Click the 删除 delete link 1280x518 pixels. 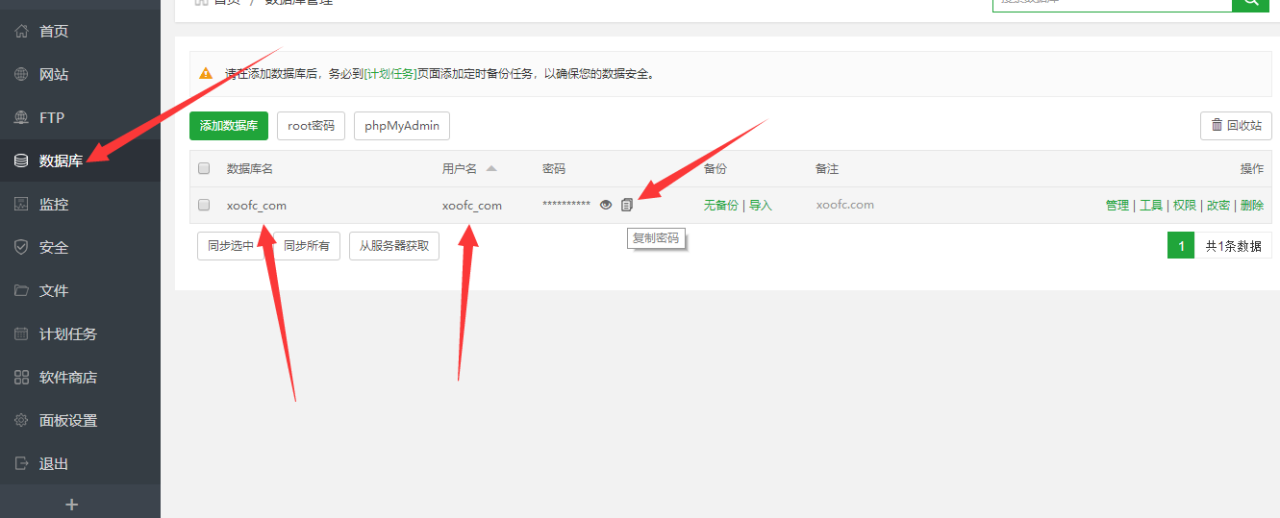click(1252, 205)
